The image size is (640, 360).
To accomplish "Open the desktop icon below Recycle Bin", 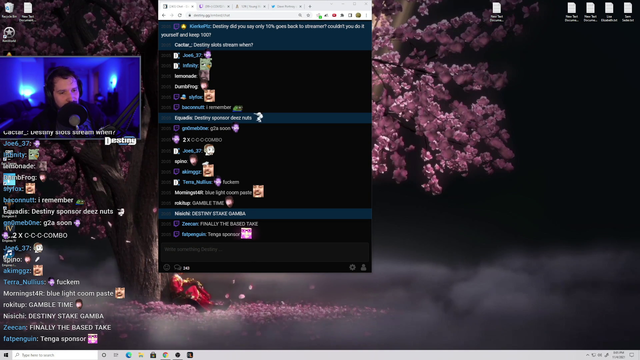I will coord(9,34).
